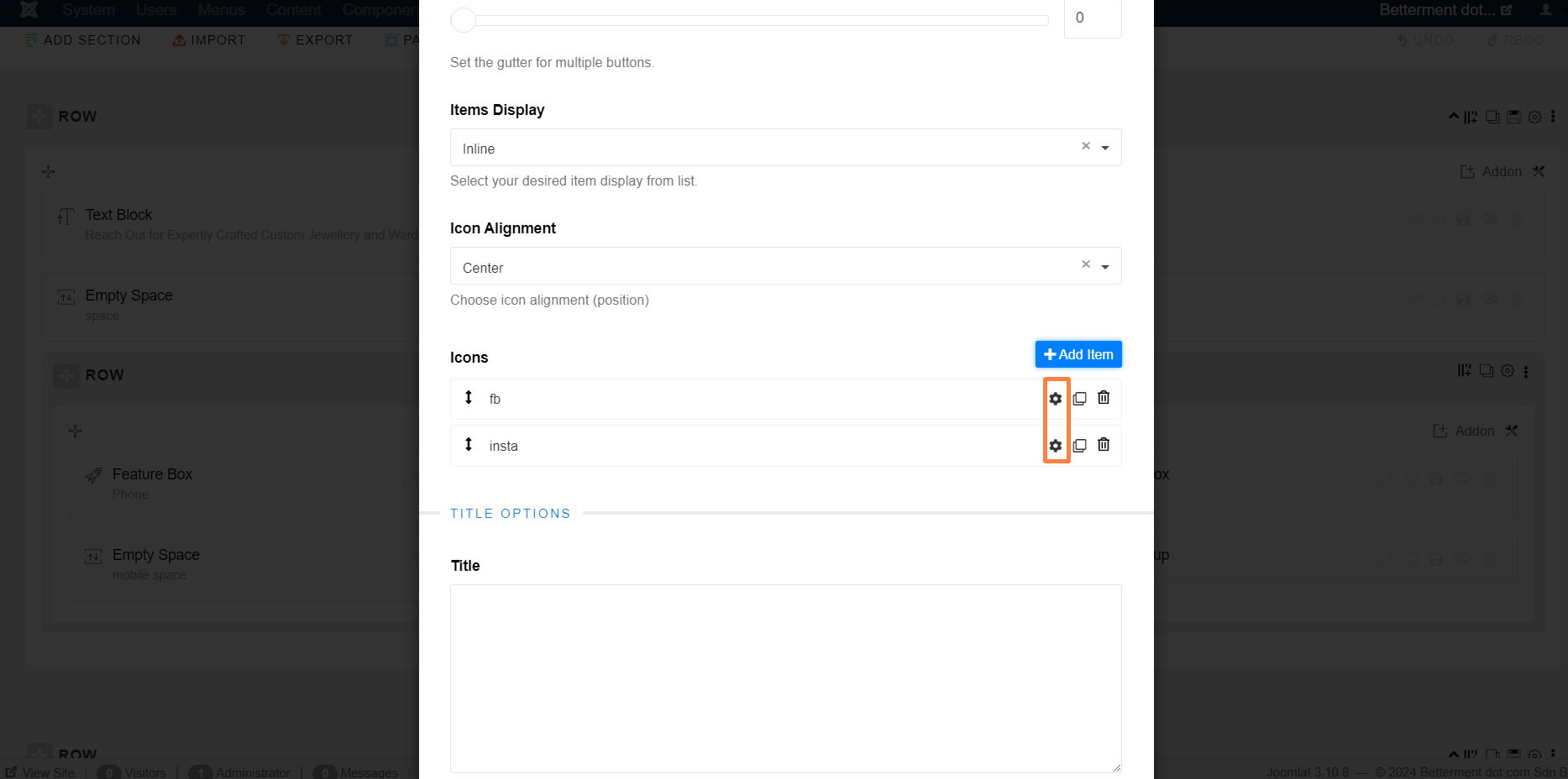Clear the Inline selection in Items Display
Screen dimensions: 1568x779
(x=1086, y=146)
